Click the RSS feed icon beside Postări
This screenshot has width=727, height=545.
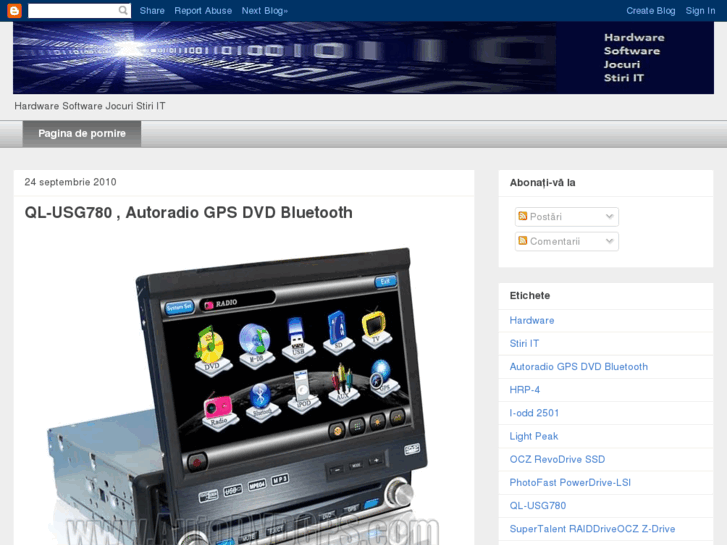pos(523,216)
